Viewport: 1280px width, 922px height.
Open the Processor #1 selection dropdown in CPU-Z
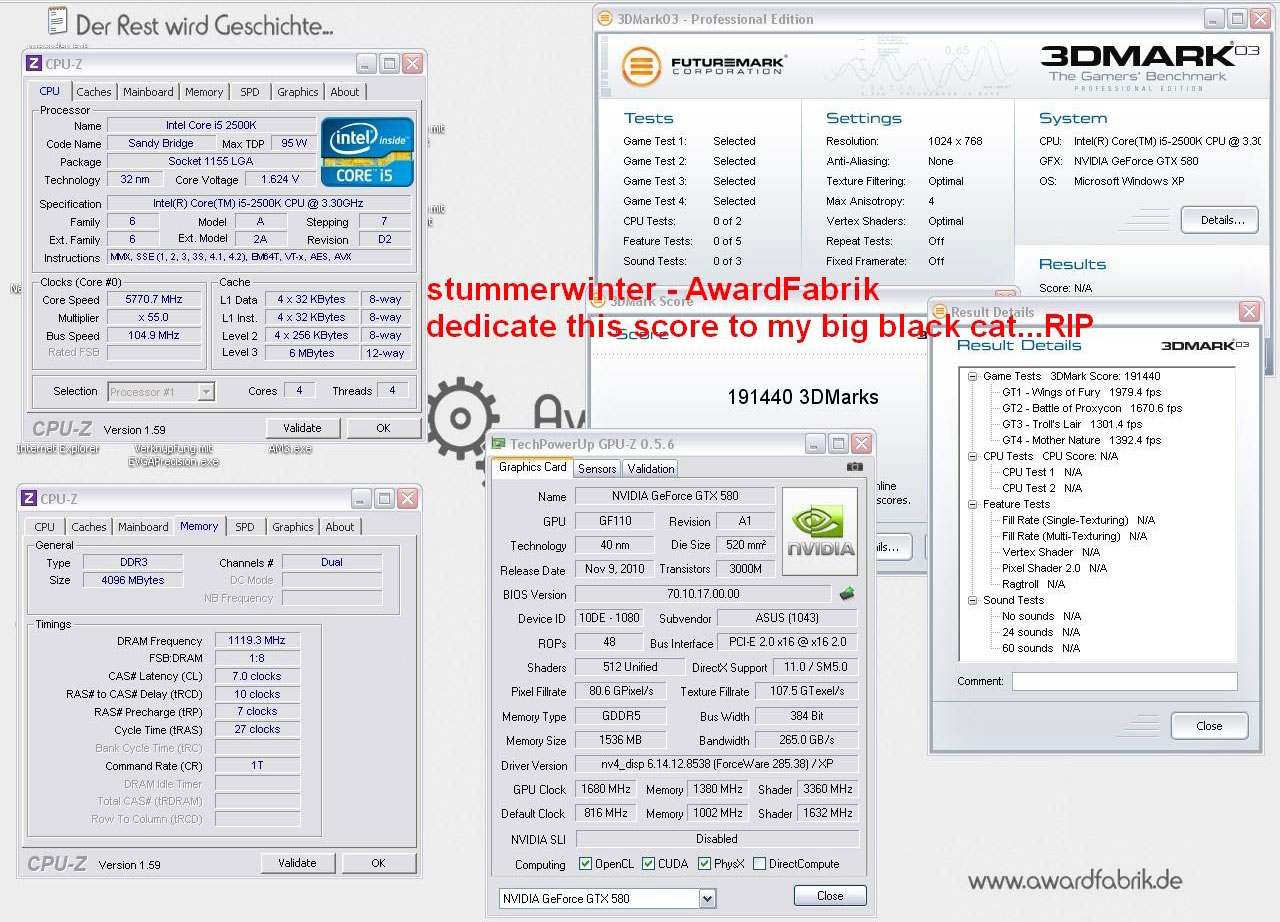[x=206, y=392]
